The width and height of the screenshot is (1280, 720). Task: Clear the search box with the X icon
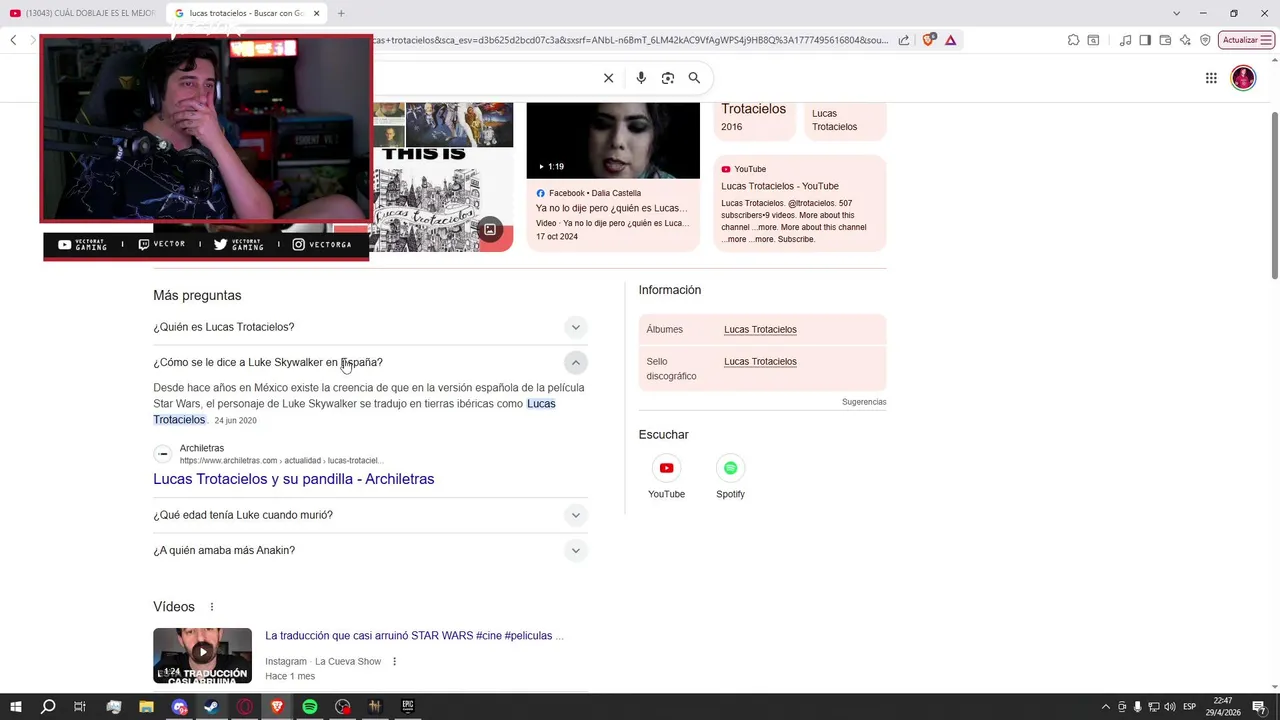608,78
